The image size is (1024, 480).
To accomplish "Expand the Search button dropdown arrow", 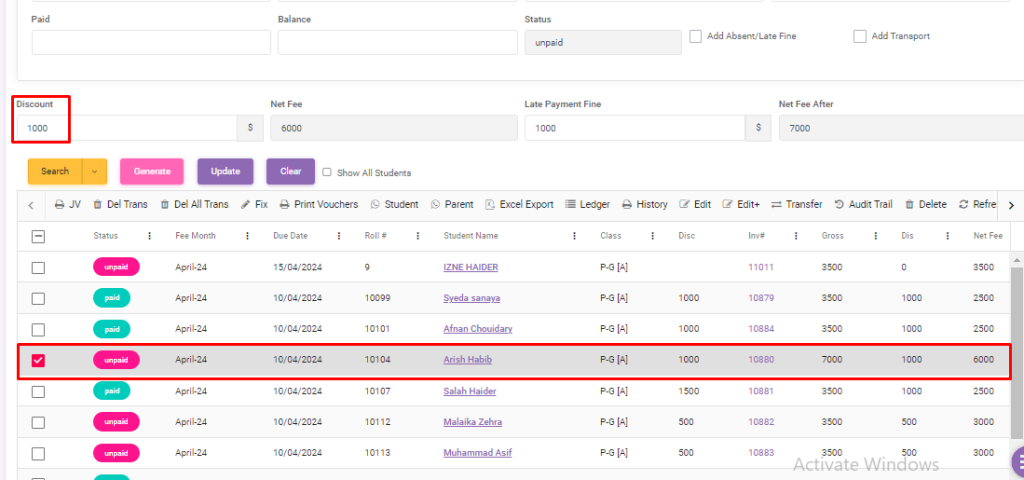I will (x=94, y=171).
